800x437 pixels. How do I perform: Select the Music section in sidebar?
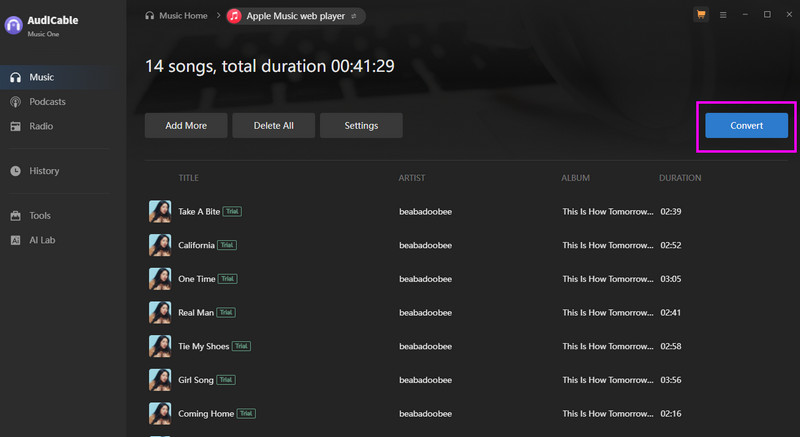41,77
